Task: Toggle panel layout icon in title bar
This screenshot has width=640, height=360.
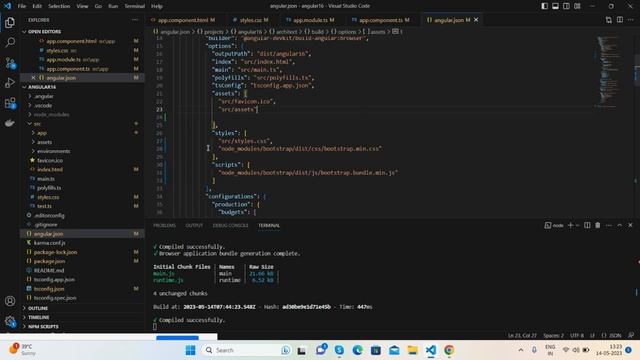Action: point(556,6)
